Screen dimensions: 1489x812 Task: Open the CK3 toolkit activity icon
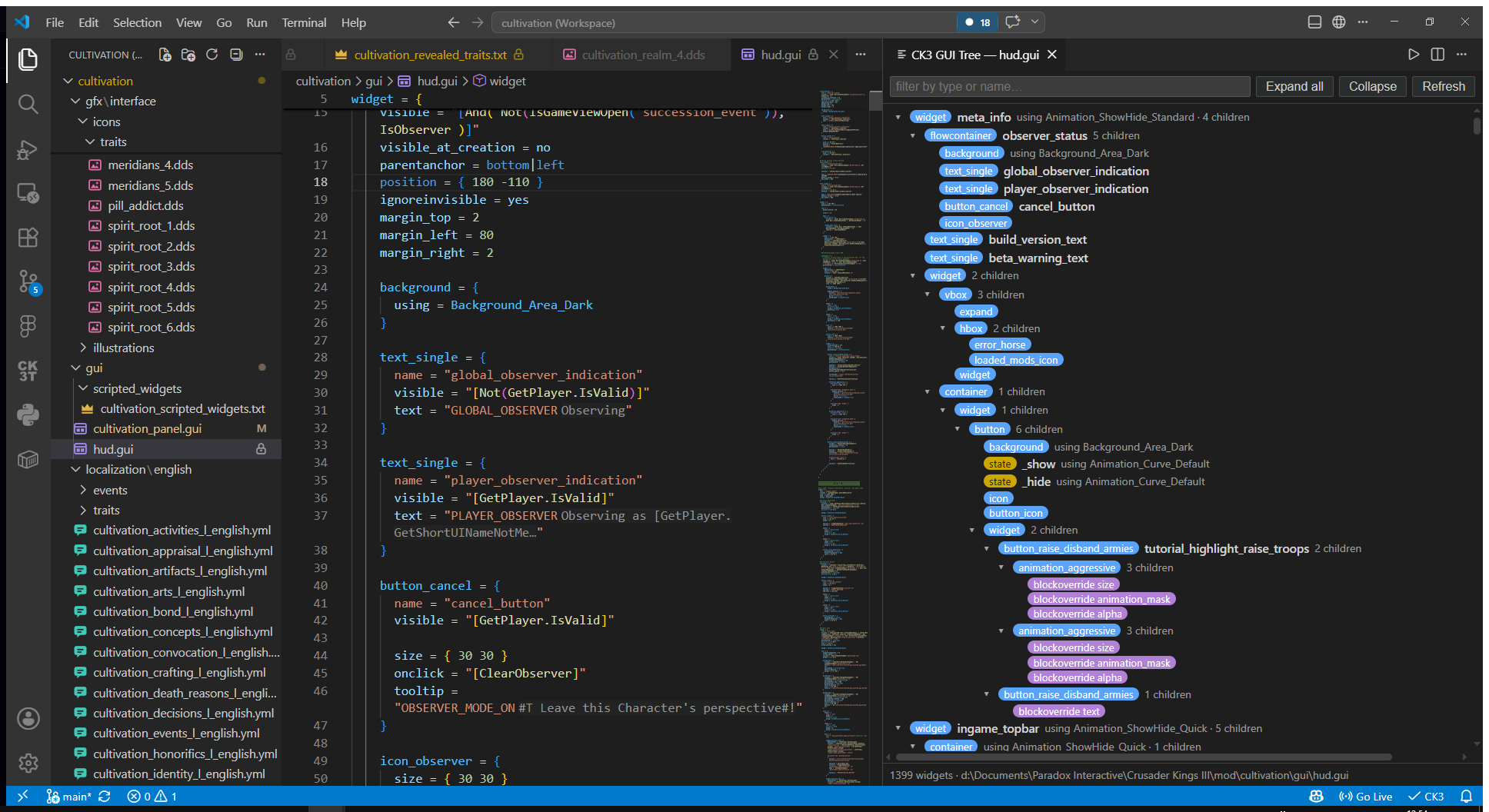click(x=28, y=371)
